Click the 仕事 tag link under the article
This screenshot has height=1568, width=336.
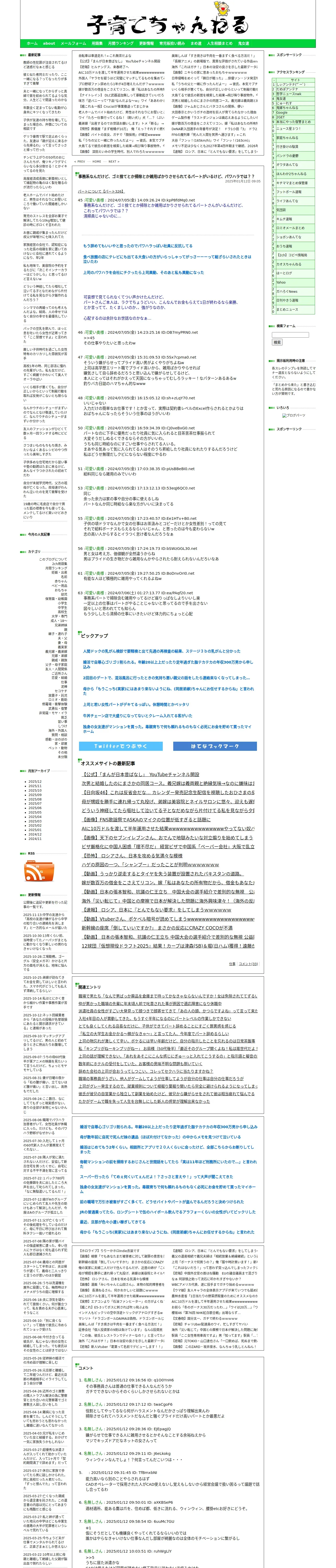point(232,964)
